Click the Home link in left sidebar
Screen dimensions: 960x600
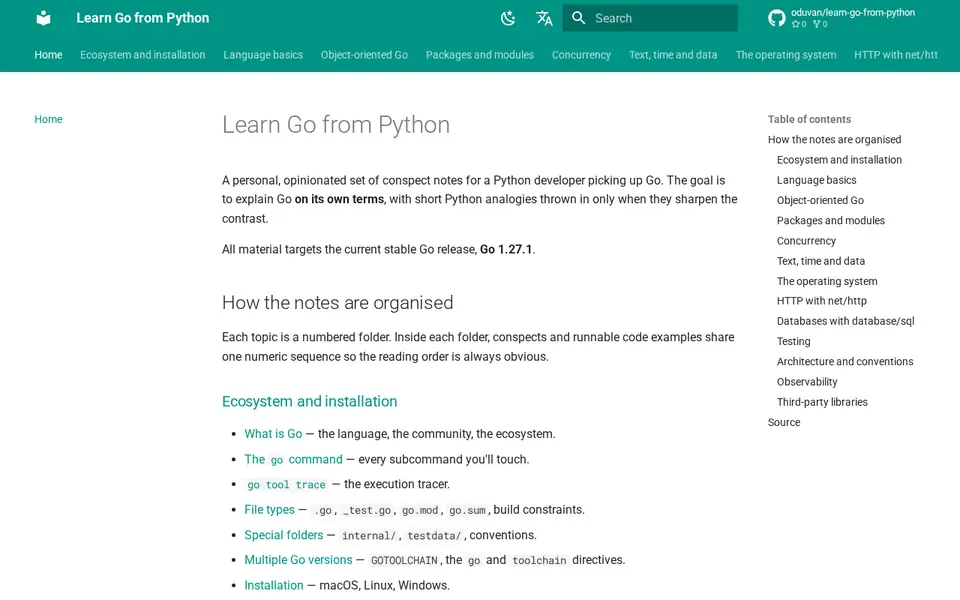(48, 119)
